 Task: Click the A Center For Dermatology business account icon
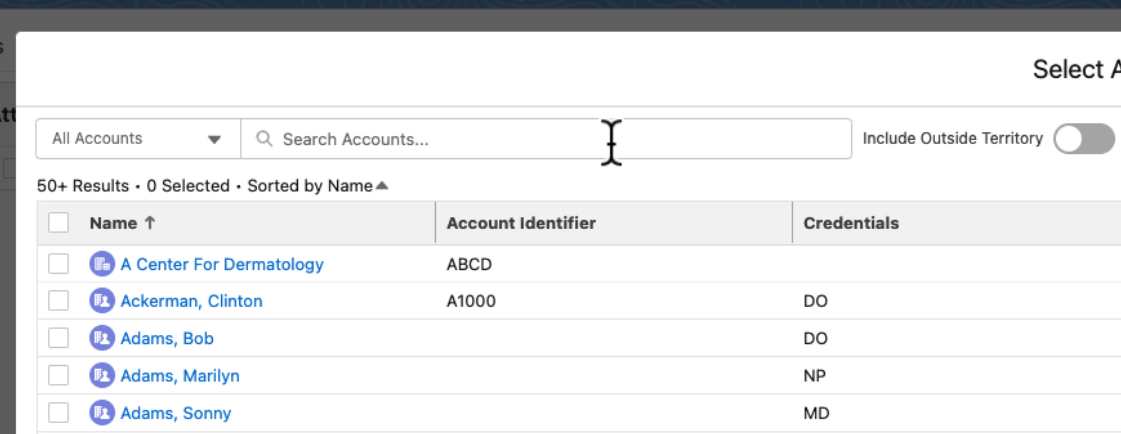click(x=101, y=265)
